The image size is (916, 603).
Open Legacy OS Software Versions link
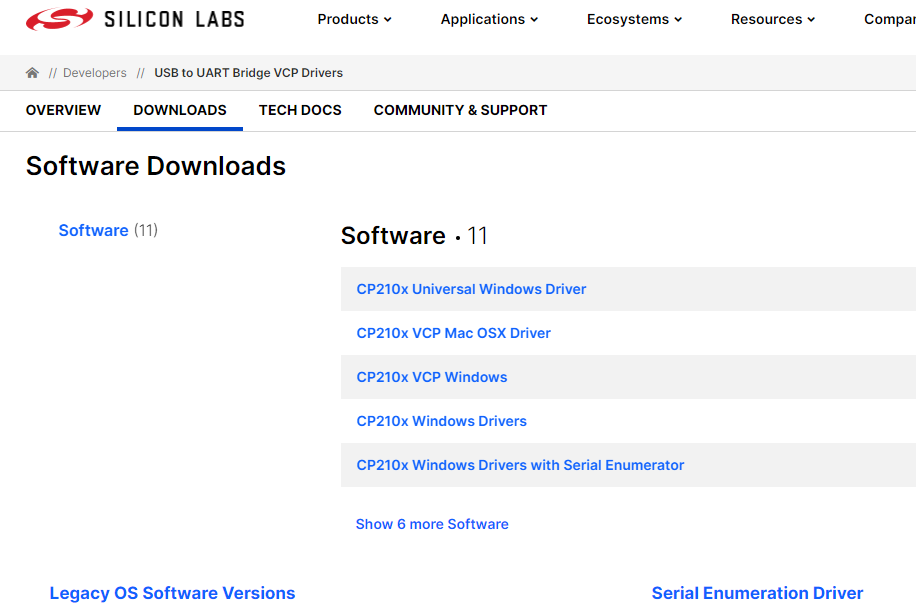172,592
